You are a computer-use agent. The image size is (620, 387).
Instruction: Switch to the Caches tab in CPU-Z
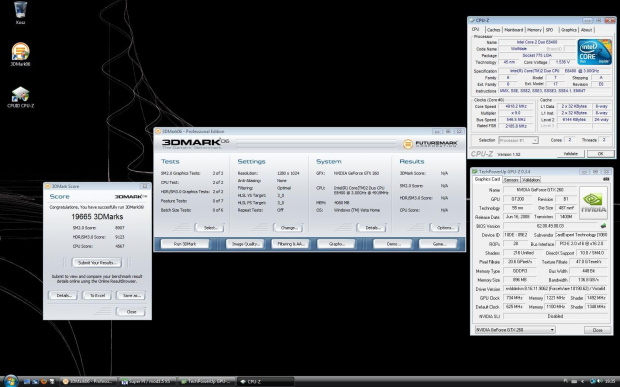(x=493, y=30)
